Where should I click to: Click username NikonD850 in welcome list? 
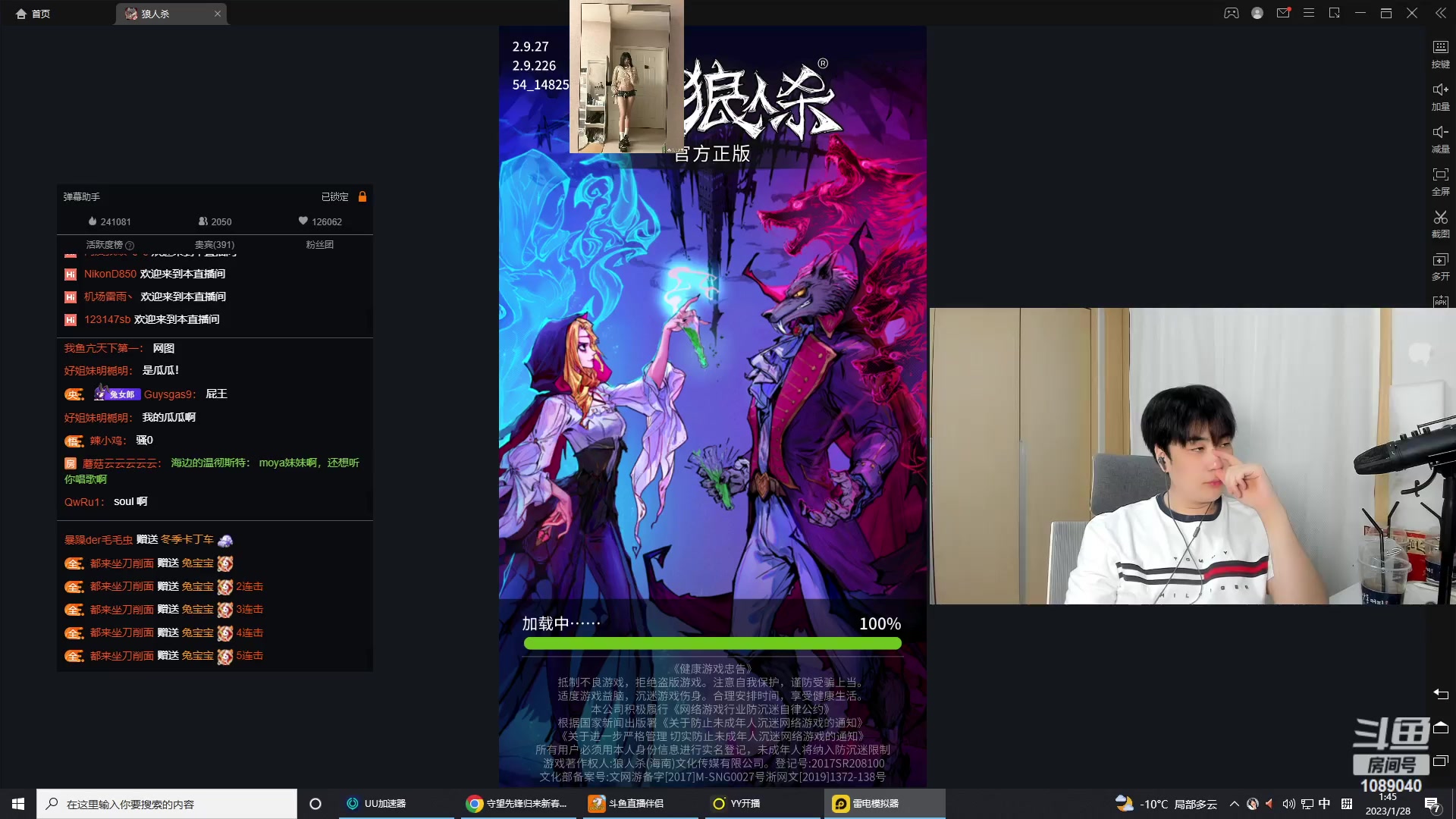tap(110, 274)
